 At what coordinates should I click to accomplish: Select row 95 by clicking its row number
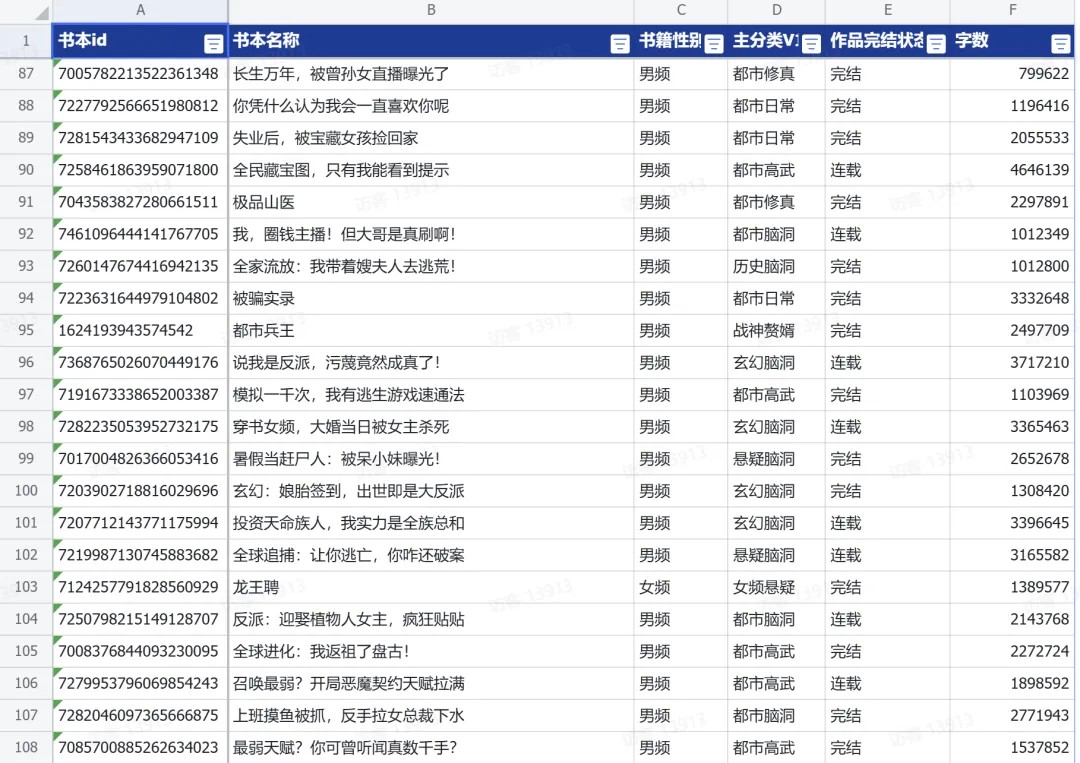(x=25, y=330)
